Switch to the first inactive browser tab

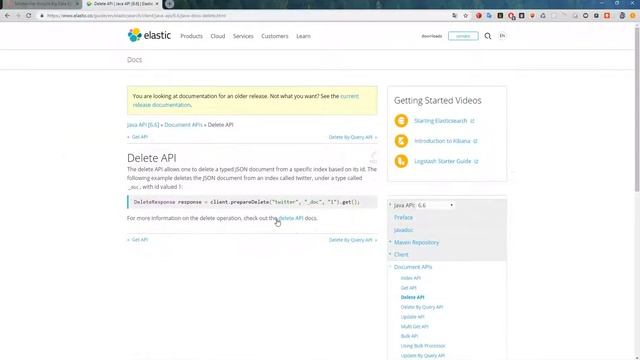[x=41, y=4]
